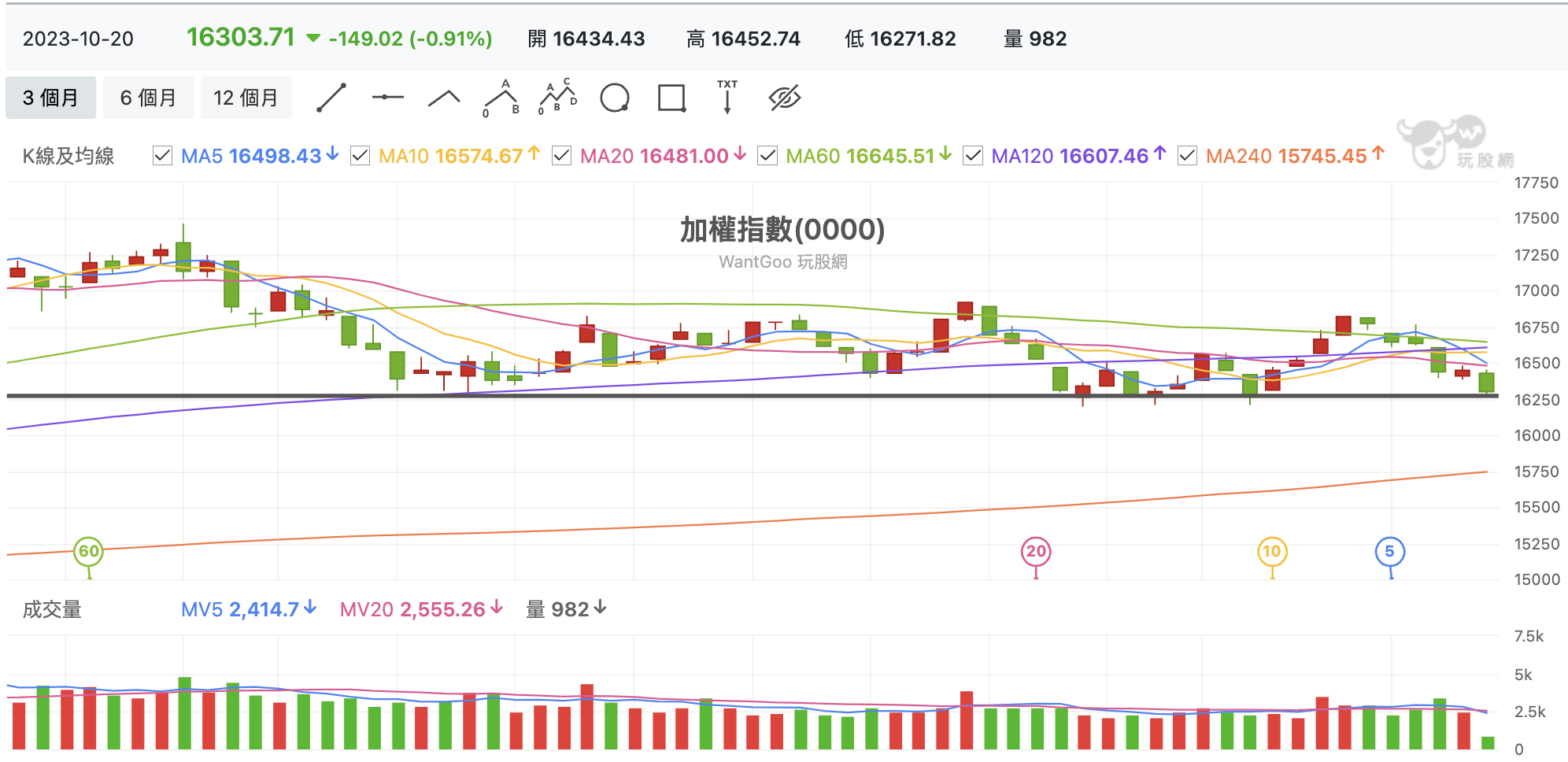1568x762 pixels.
Task: Toggle the MA60 checkbox
Action: pyautogui.click(x=767, y=156)
